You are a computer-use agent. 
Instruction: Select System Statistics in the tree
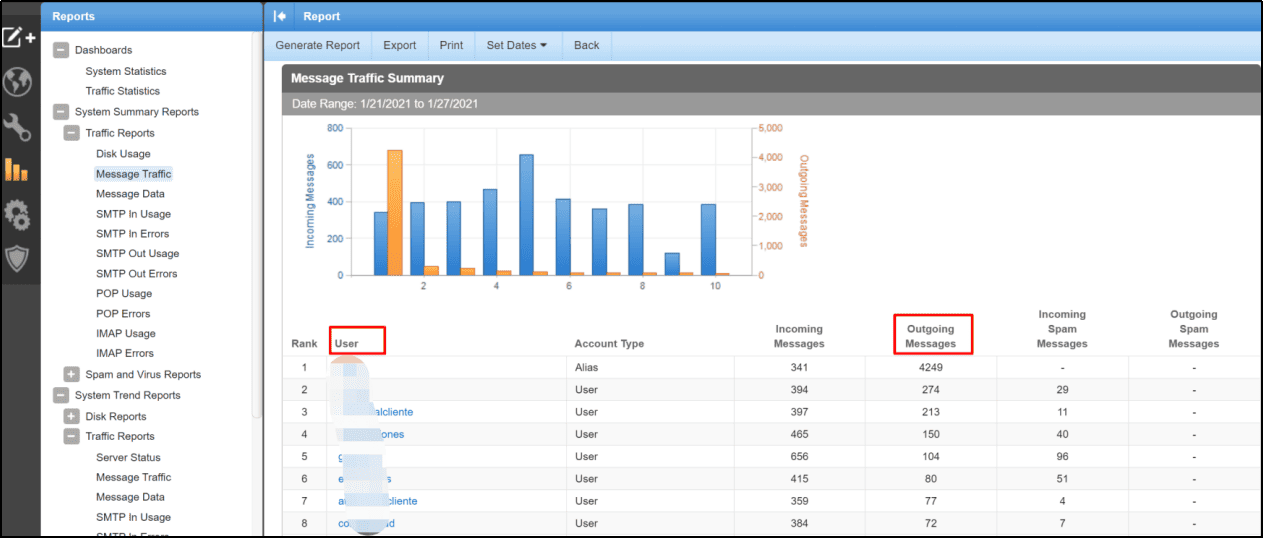click(126, 71)
